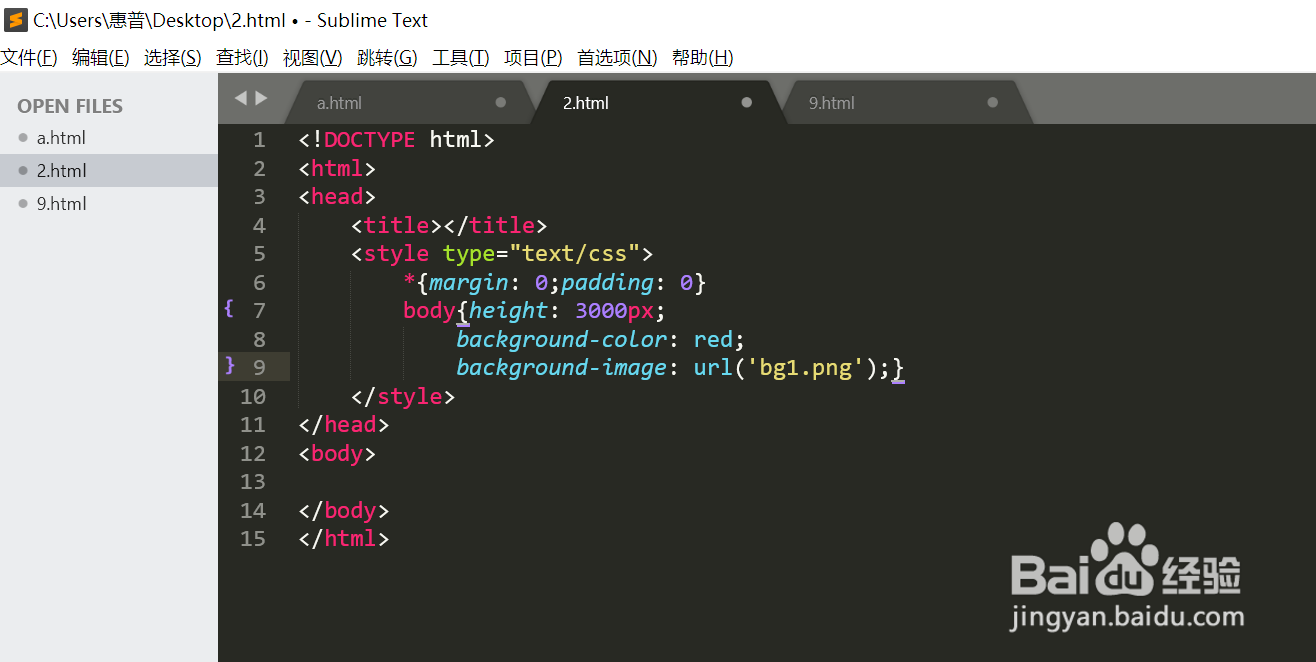1316x662 pixels.
Task: Click the background-color property
Action: [561, 340]
